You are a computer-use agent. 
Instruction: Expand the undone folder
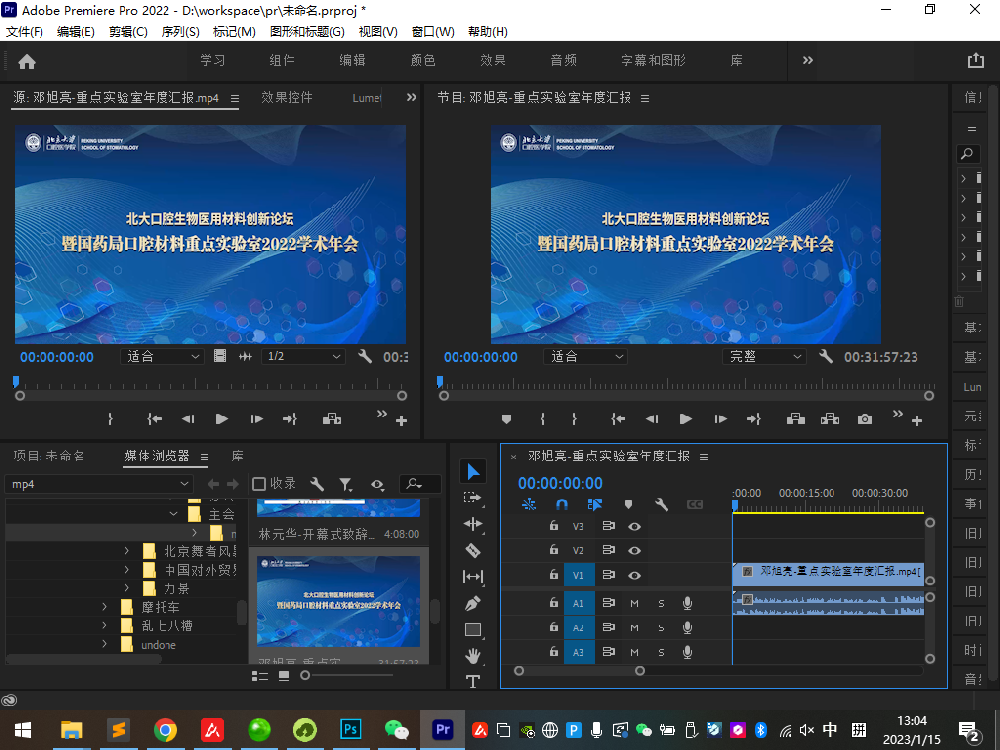tap(105, 644)
